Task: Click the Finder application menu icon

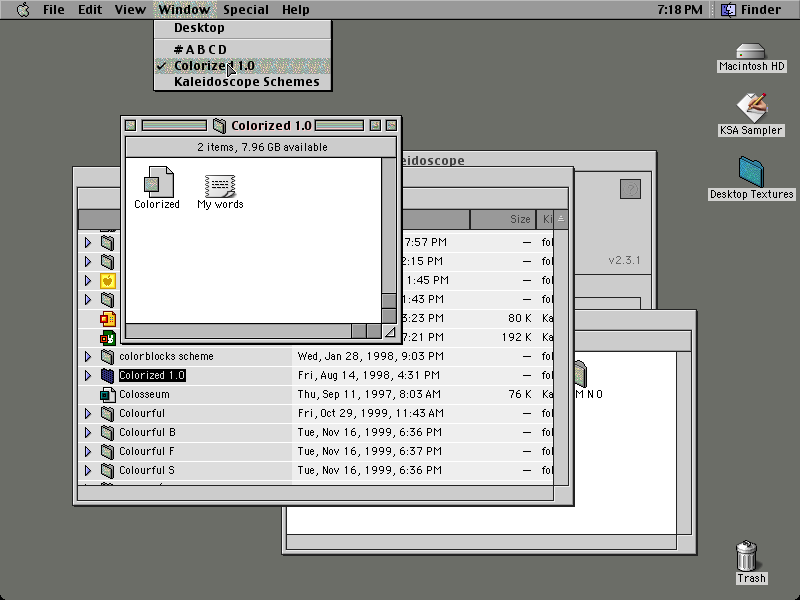Action: (x=728, y=10)
